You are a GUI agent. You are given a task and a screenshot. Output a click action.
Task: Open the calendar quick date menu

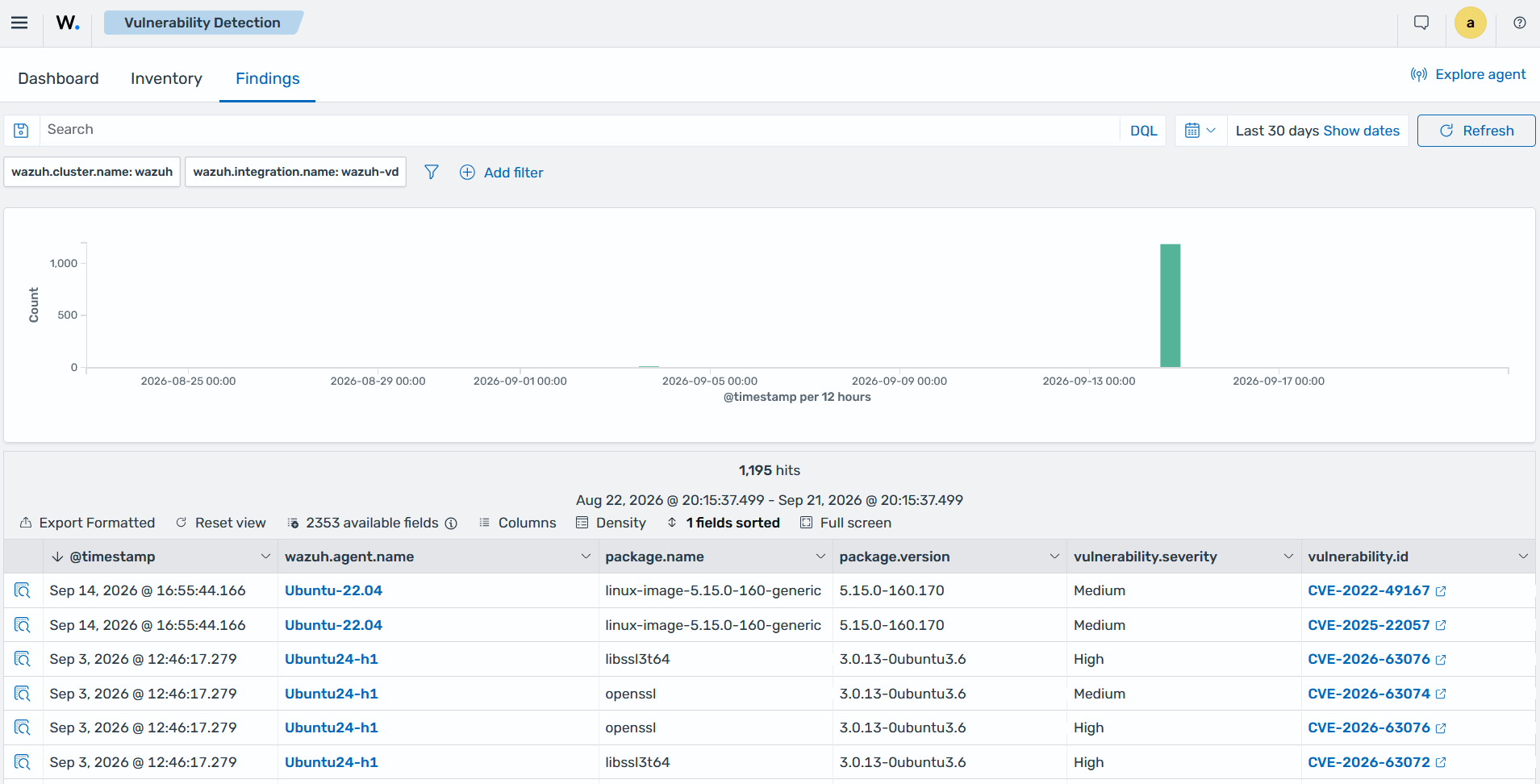pos(1200,131)
